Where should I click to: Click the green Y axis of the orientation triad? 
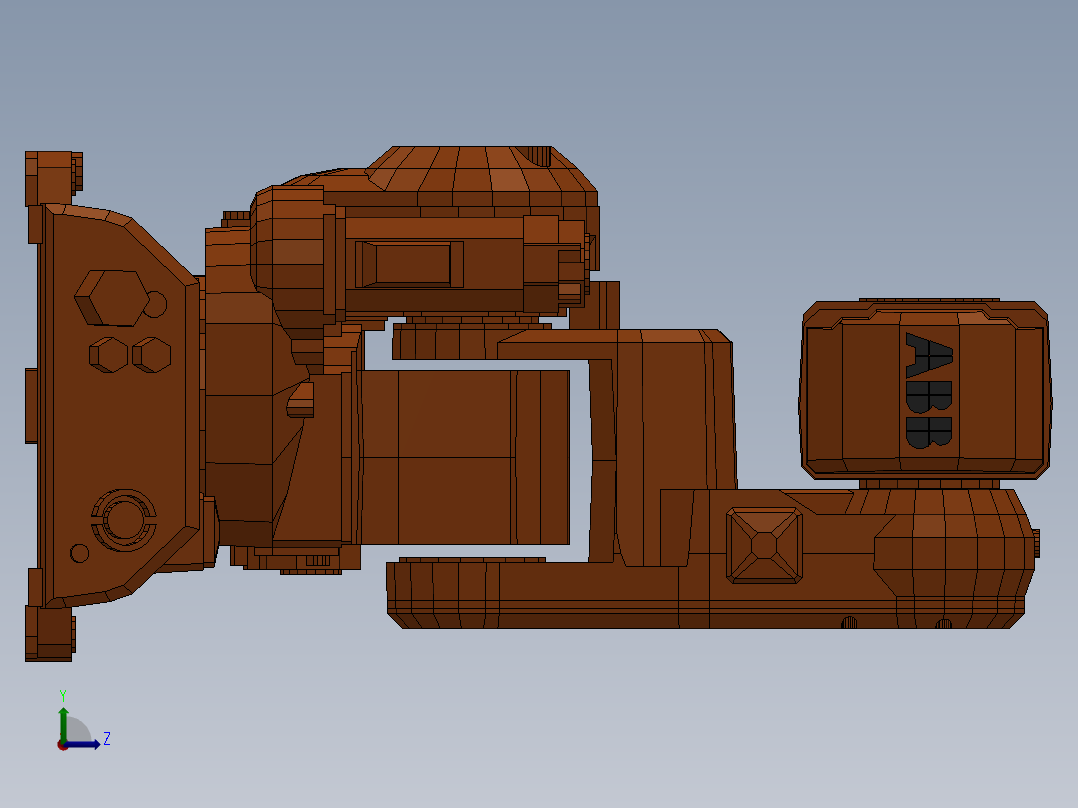tap(63, 725)
